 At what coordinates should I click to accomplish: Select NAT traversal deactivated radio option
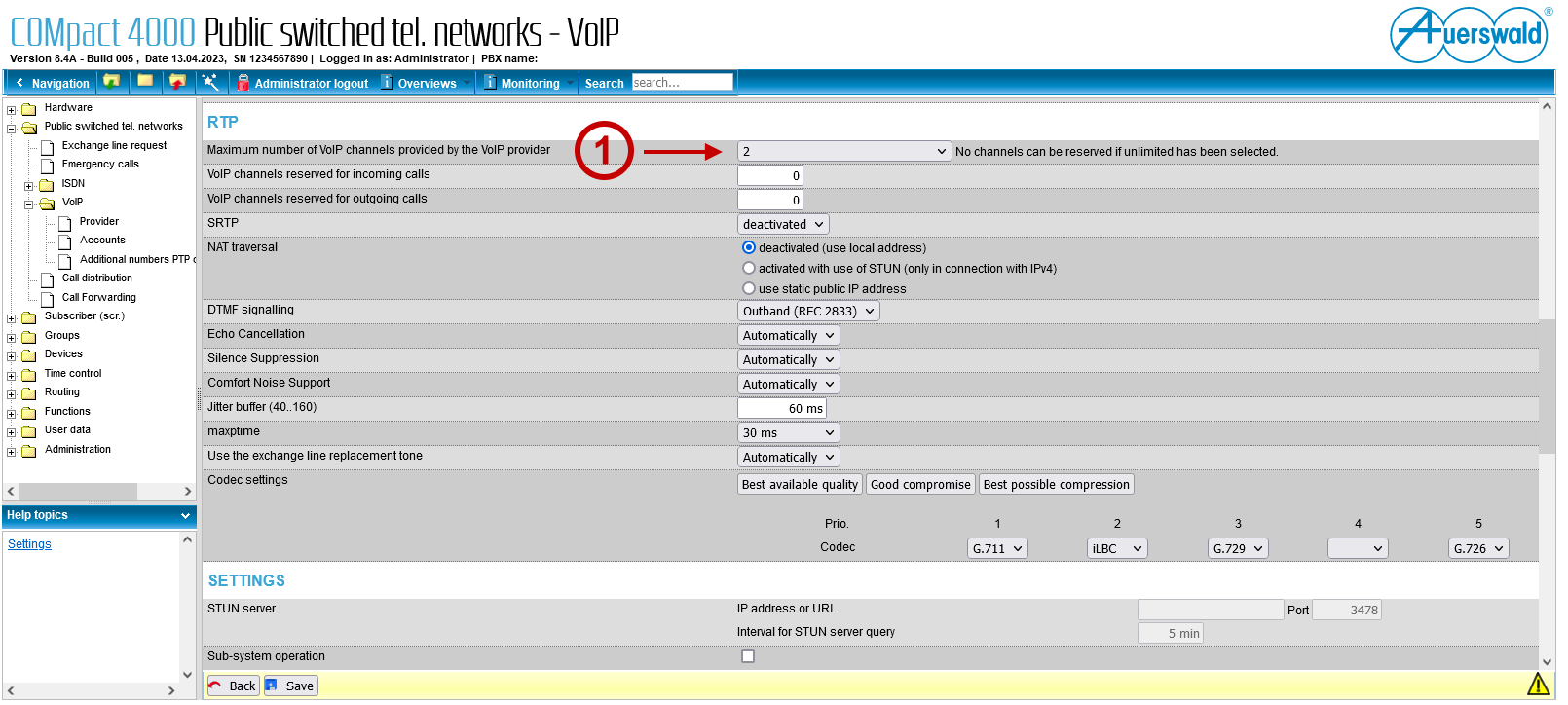(749, 247)
